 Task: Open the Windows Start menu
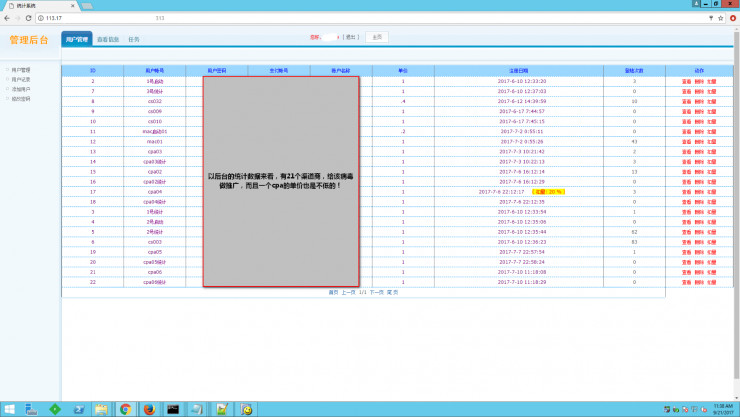(x=8, y=408)
